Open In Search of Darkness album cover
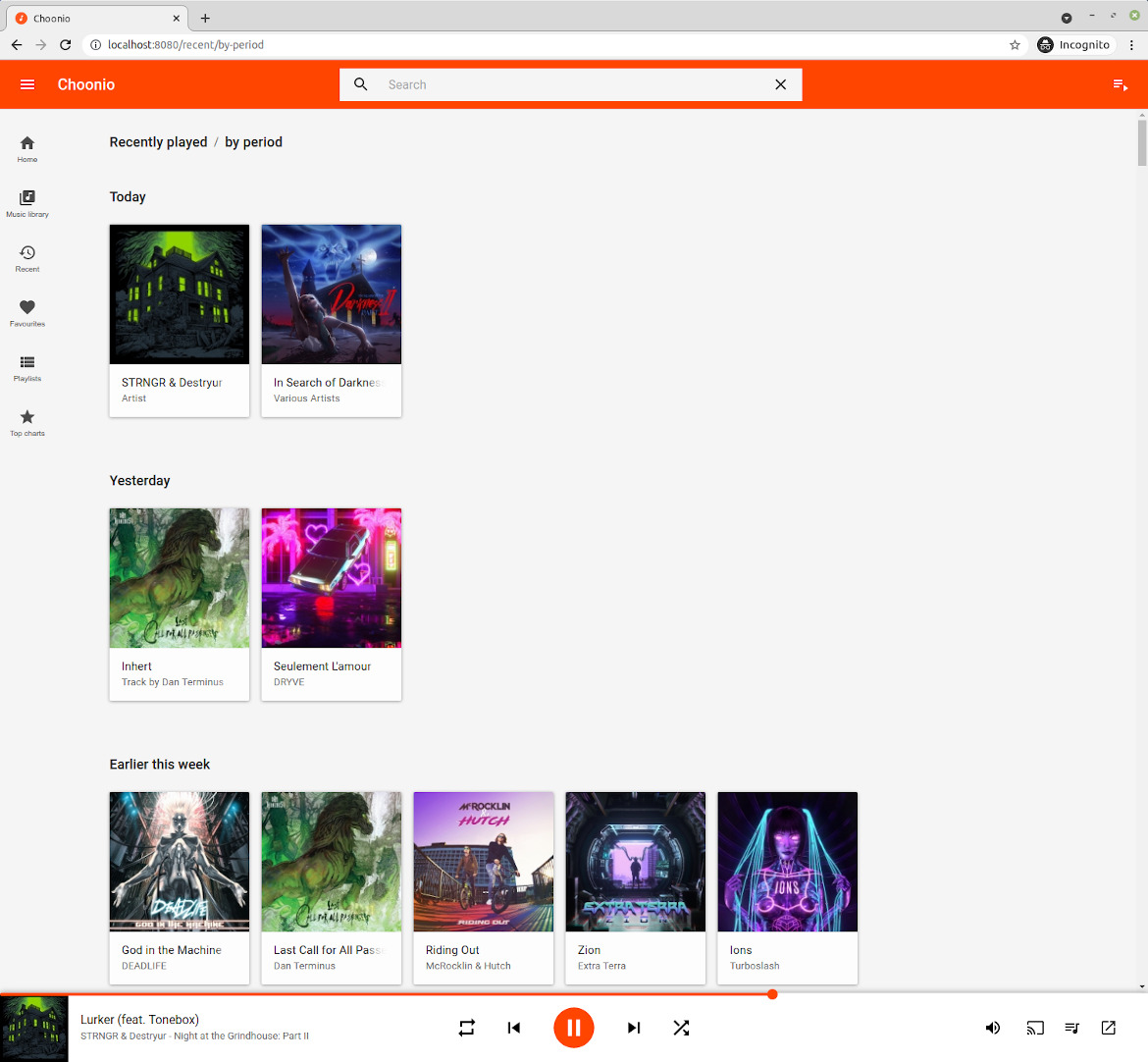 tap(332, 294)
